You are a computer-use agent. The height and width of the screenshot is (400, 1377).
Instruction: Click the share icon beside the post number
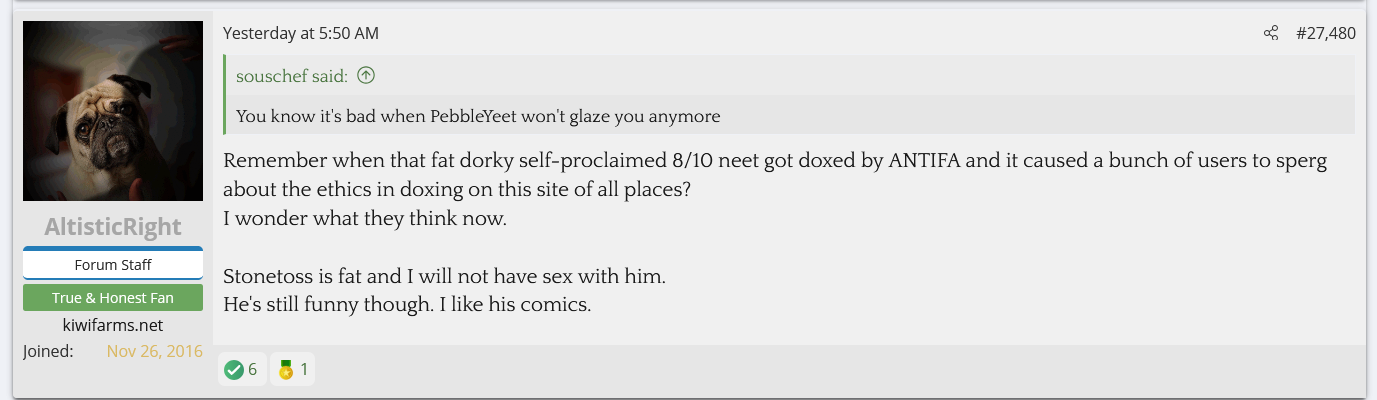(x=1271, y=34)
